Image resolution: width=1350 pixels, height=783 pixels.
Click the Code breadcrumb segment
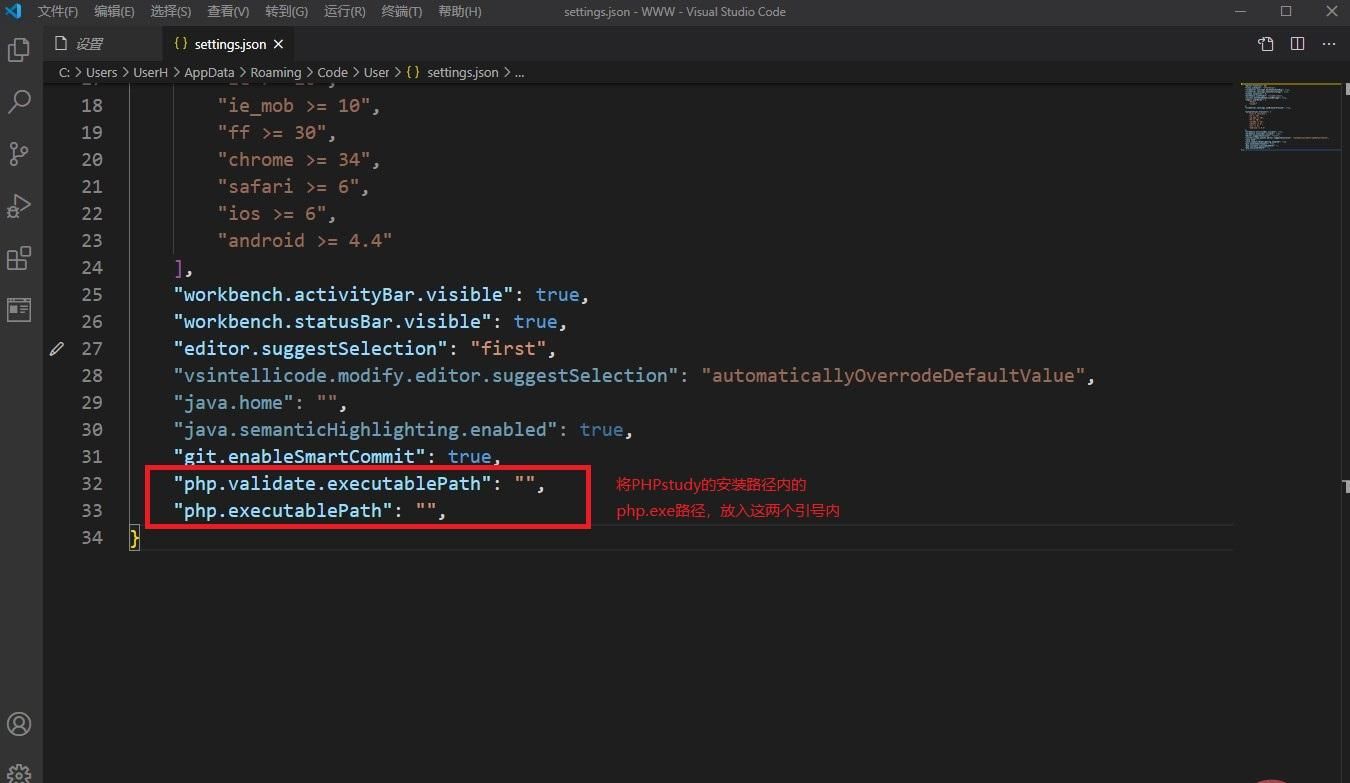coord(333,72)
